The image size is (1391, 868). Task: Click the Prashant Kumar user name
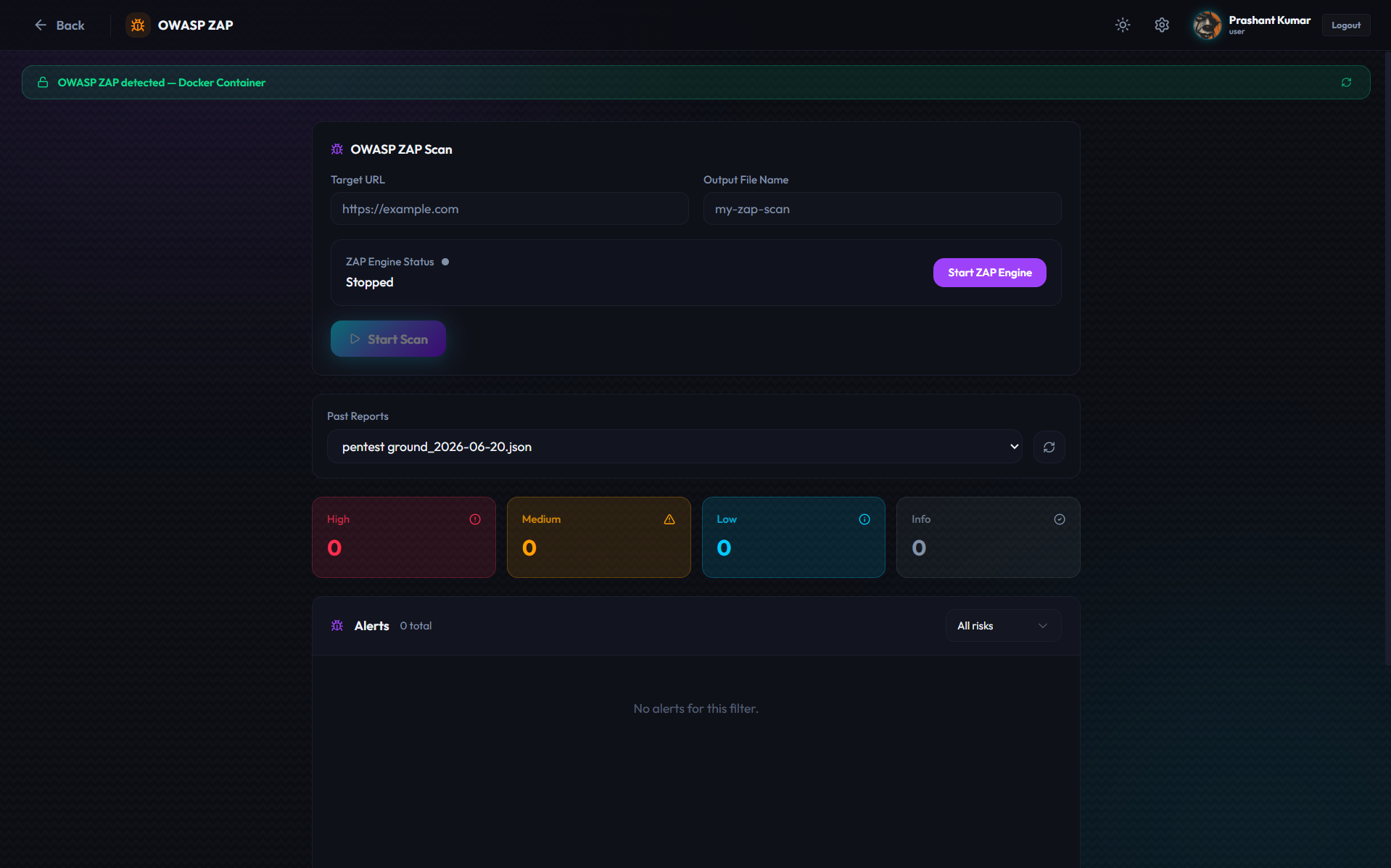coord(1269,20)
